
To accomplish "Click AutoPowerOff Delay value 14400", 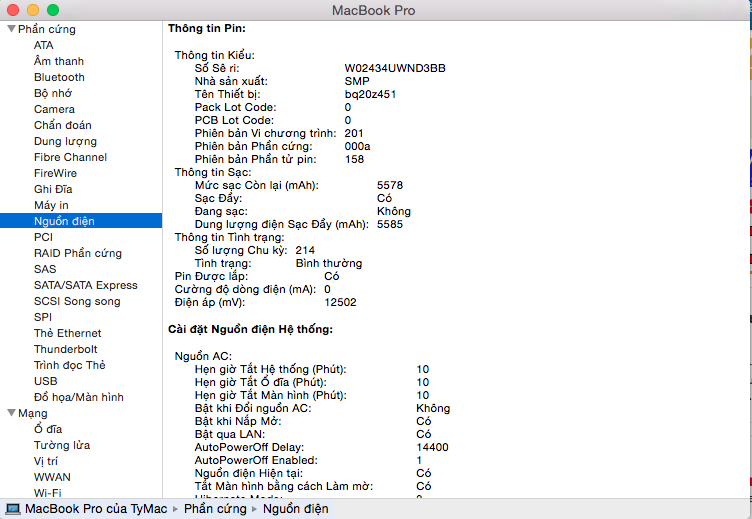I will [x=433, y=447].
